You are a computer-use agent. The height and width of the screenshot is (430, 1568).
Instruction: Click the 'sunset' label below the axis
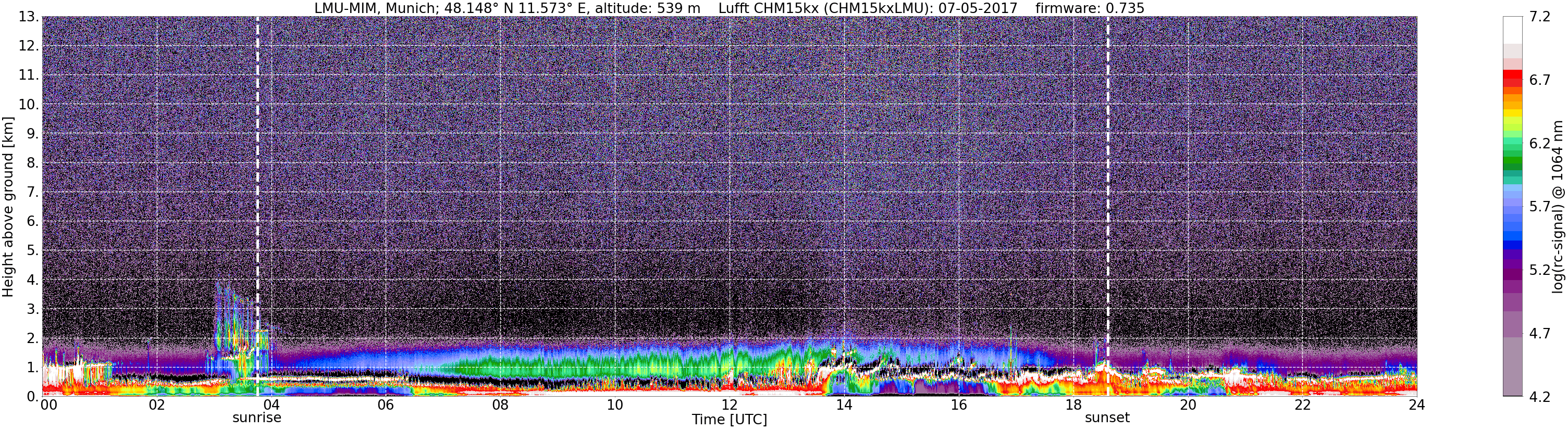(1107, 418)
